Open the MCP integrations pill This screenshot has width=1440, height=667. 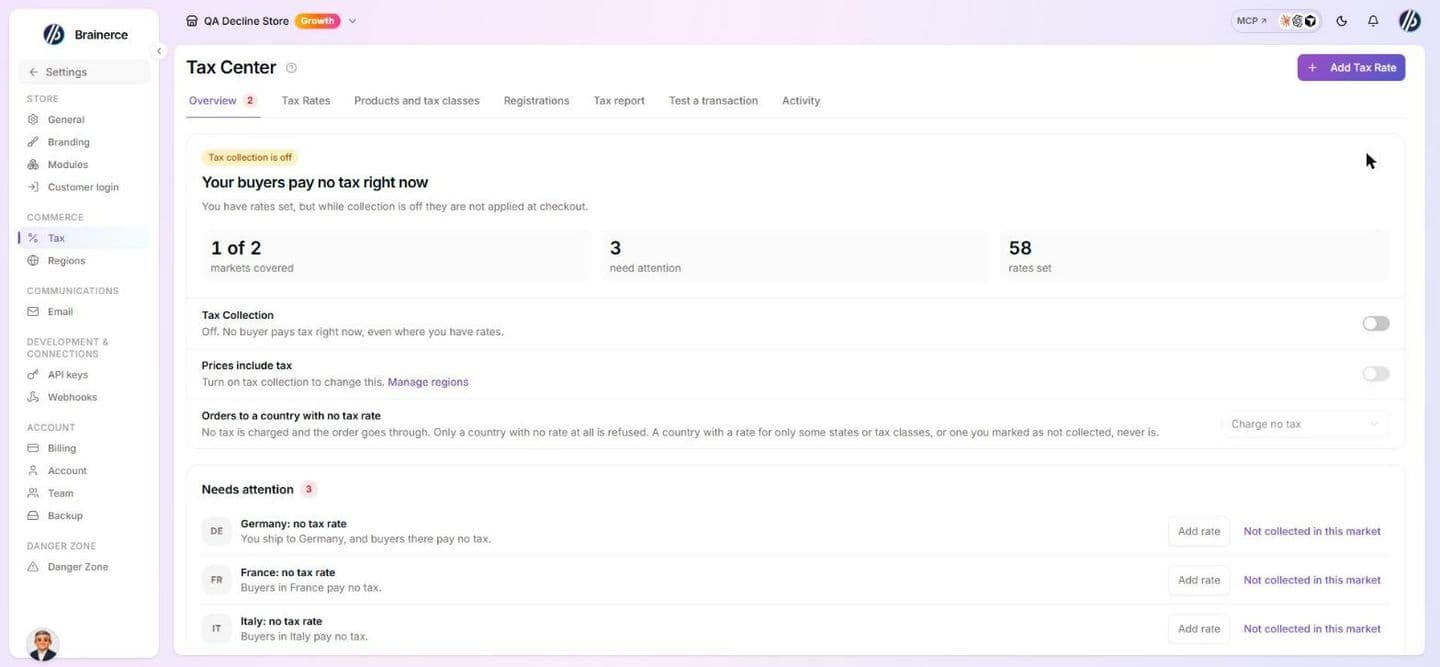click(1276, 21)
